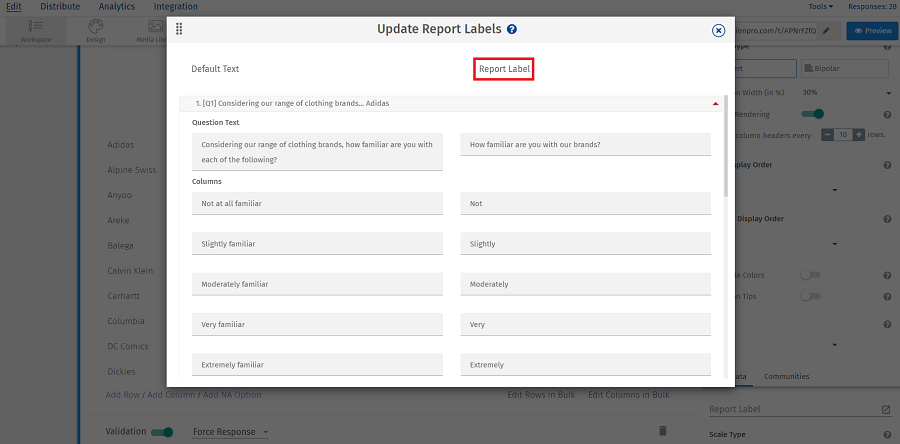Click help icon beside Update Report Labels title
Screen dimensions: 900x444
coord(512,30)
